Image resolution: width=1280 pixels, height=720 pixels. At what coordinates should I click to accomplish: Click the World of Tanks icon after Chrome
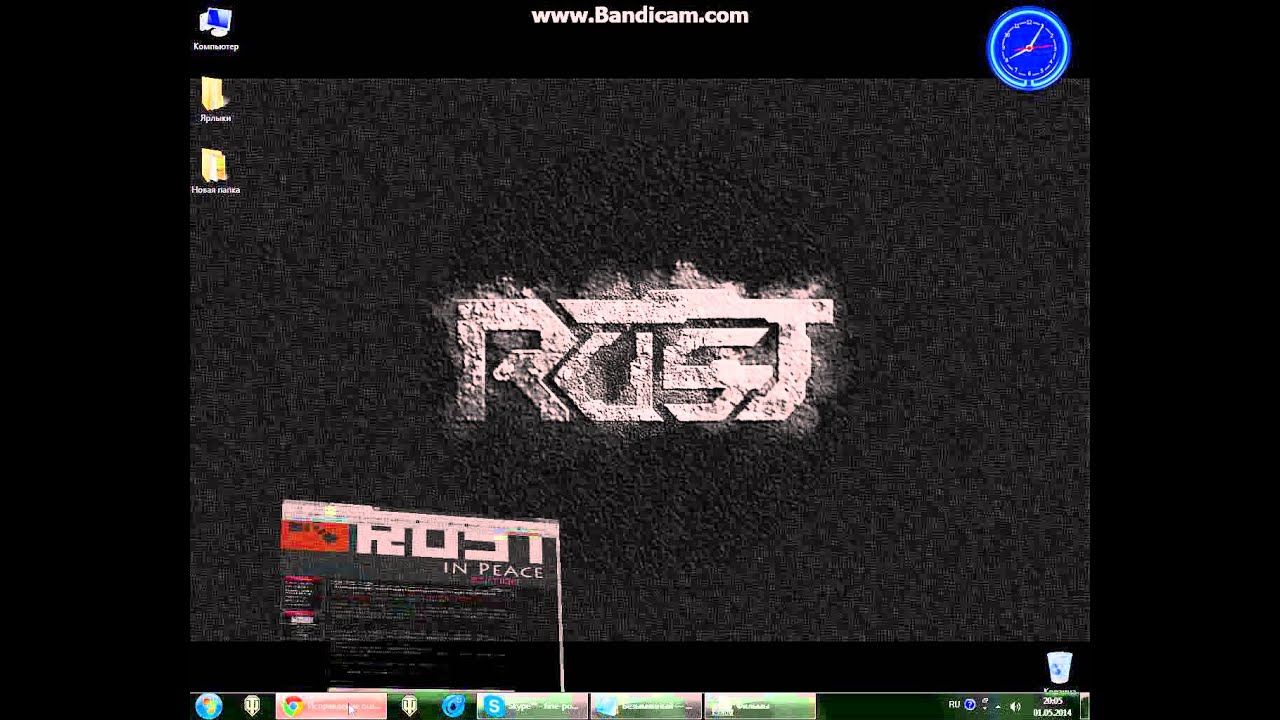click(x=409, y=706)
